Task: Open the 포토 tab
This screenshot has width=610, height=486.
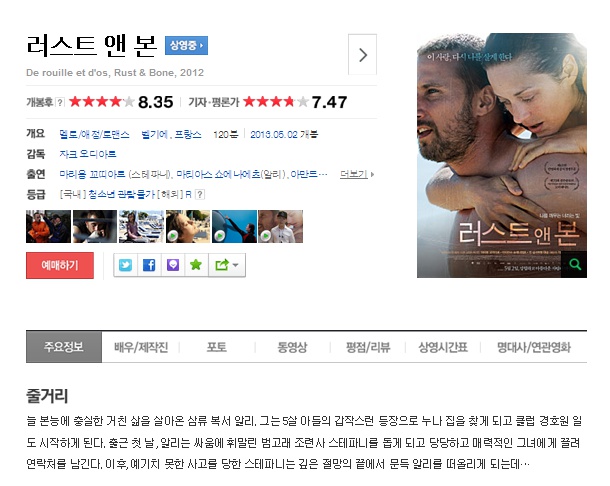Action: pyautogui.click(x=217, y=347)
